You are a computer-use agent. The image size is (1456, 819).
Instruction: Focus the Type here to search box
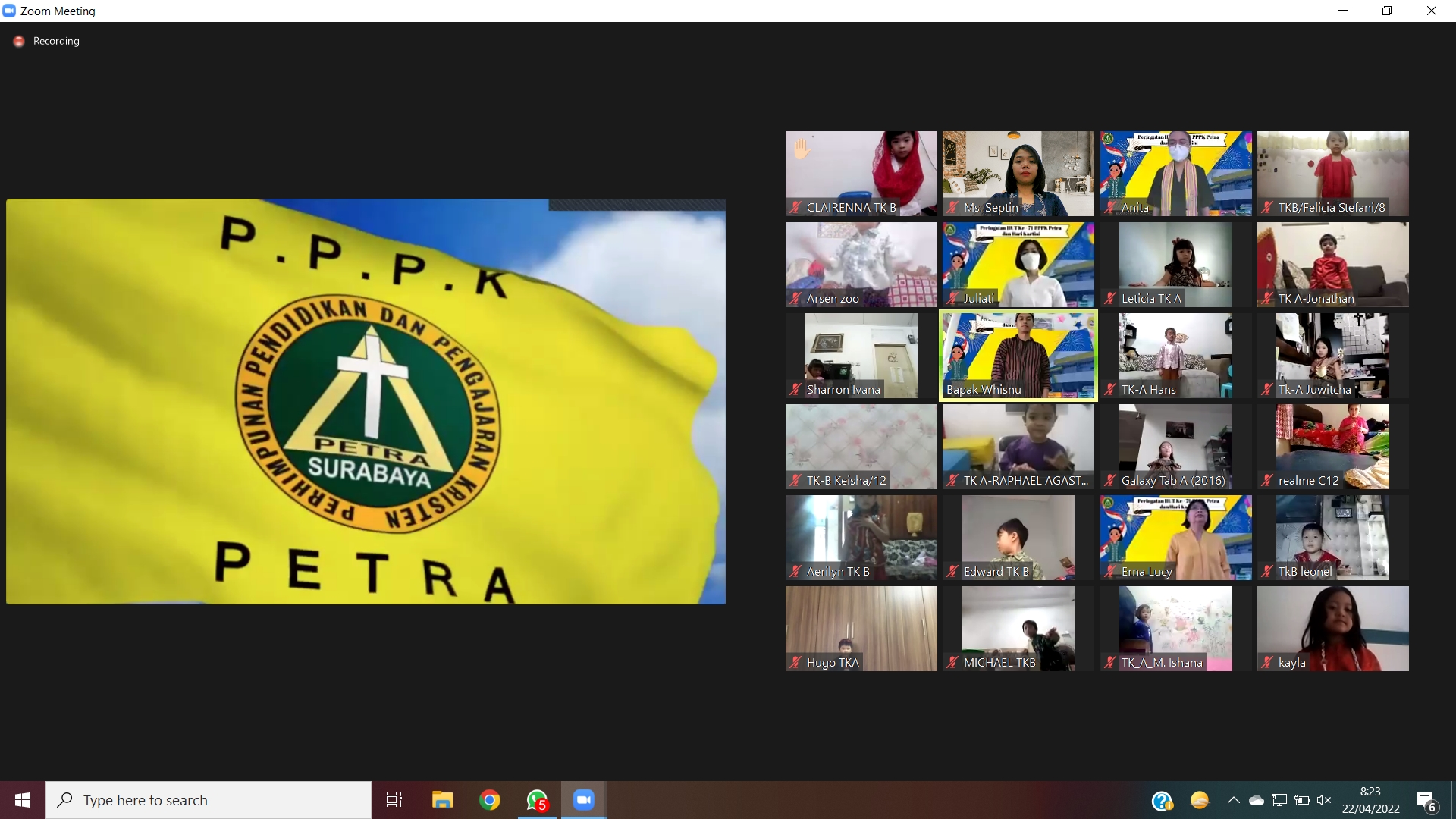pos(209,800)
